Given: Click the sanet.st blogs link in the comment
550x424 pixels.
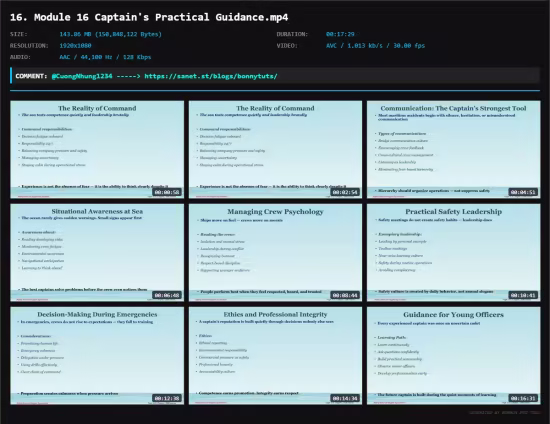Looking at the screenshot, I should [x=211, y=76].
